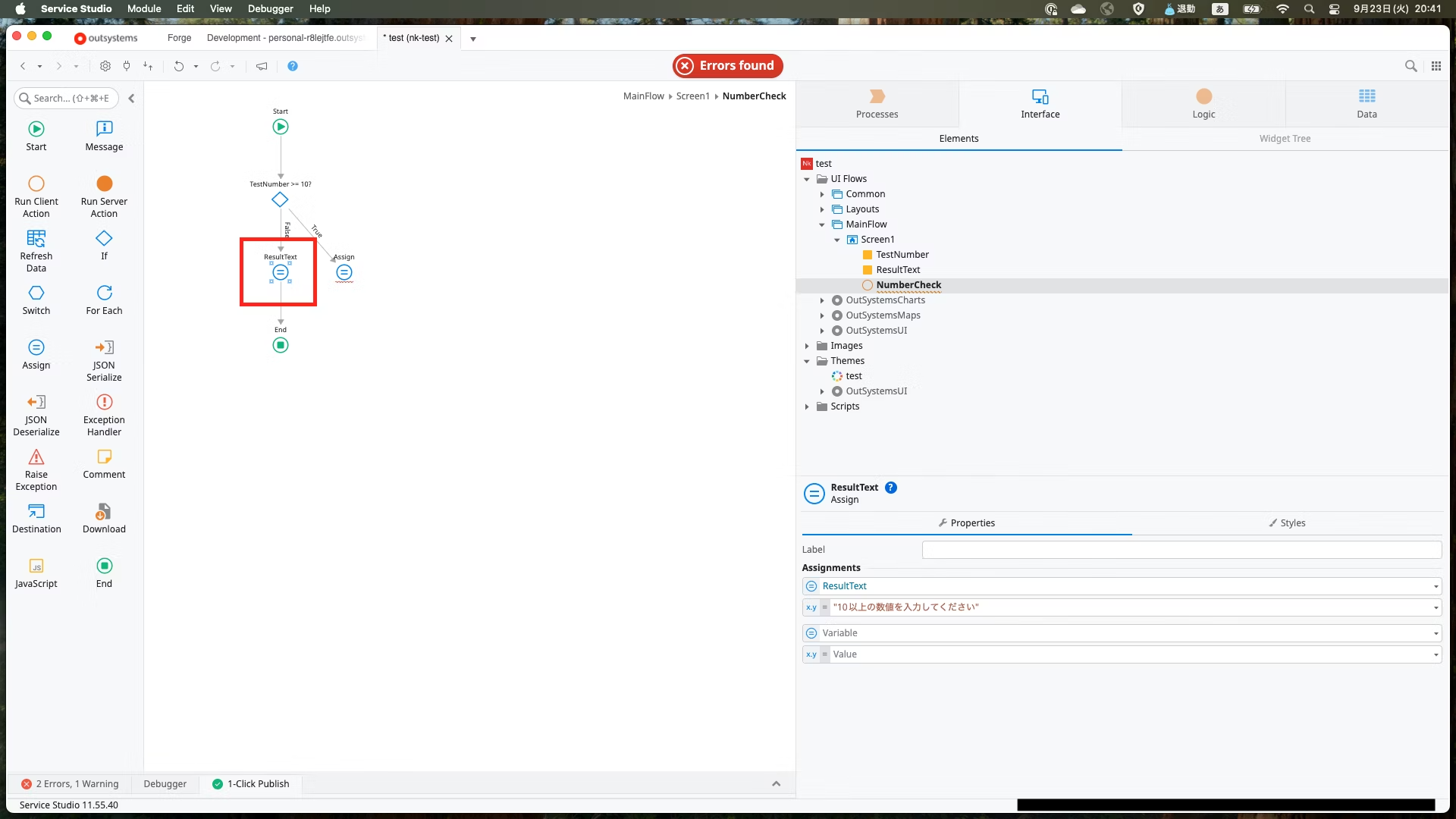Screen dimensions: 1456x819
Task: Open the ResultText assignment variable dropdown
Action: 1436,587
